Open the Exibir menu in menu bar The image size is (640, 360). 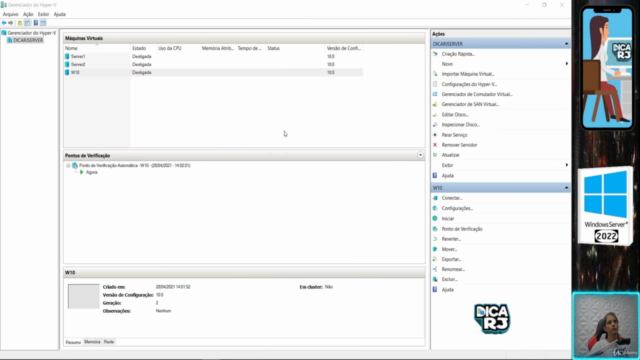43,14
